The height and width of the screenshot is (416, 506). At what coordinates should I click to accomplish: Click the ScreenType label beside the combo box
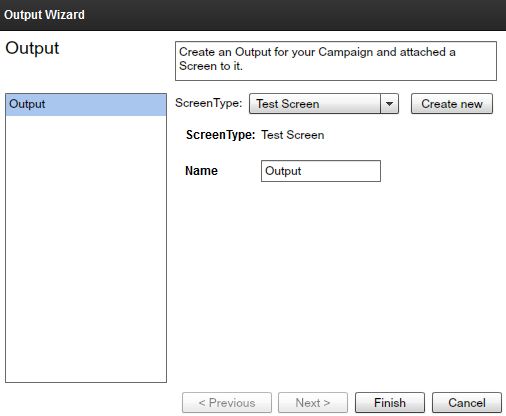tap(209, 103)
